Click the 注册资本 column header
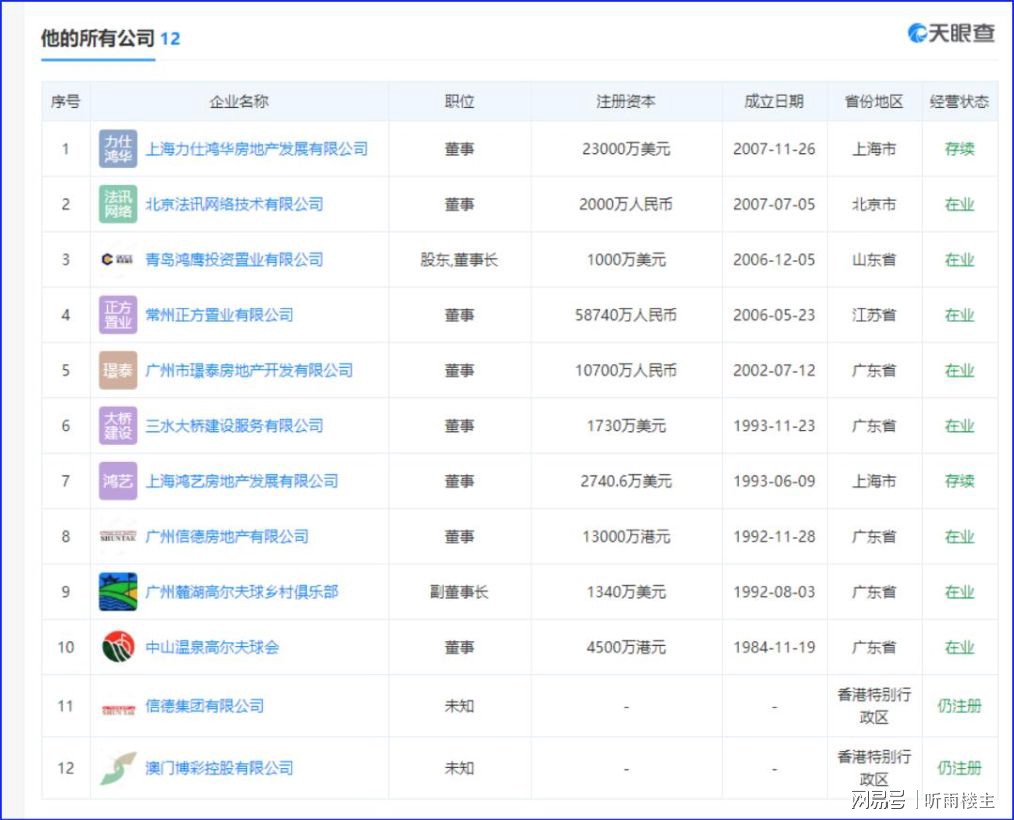The height and width of the screenshot is (820, 1014). (626, 102)
